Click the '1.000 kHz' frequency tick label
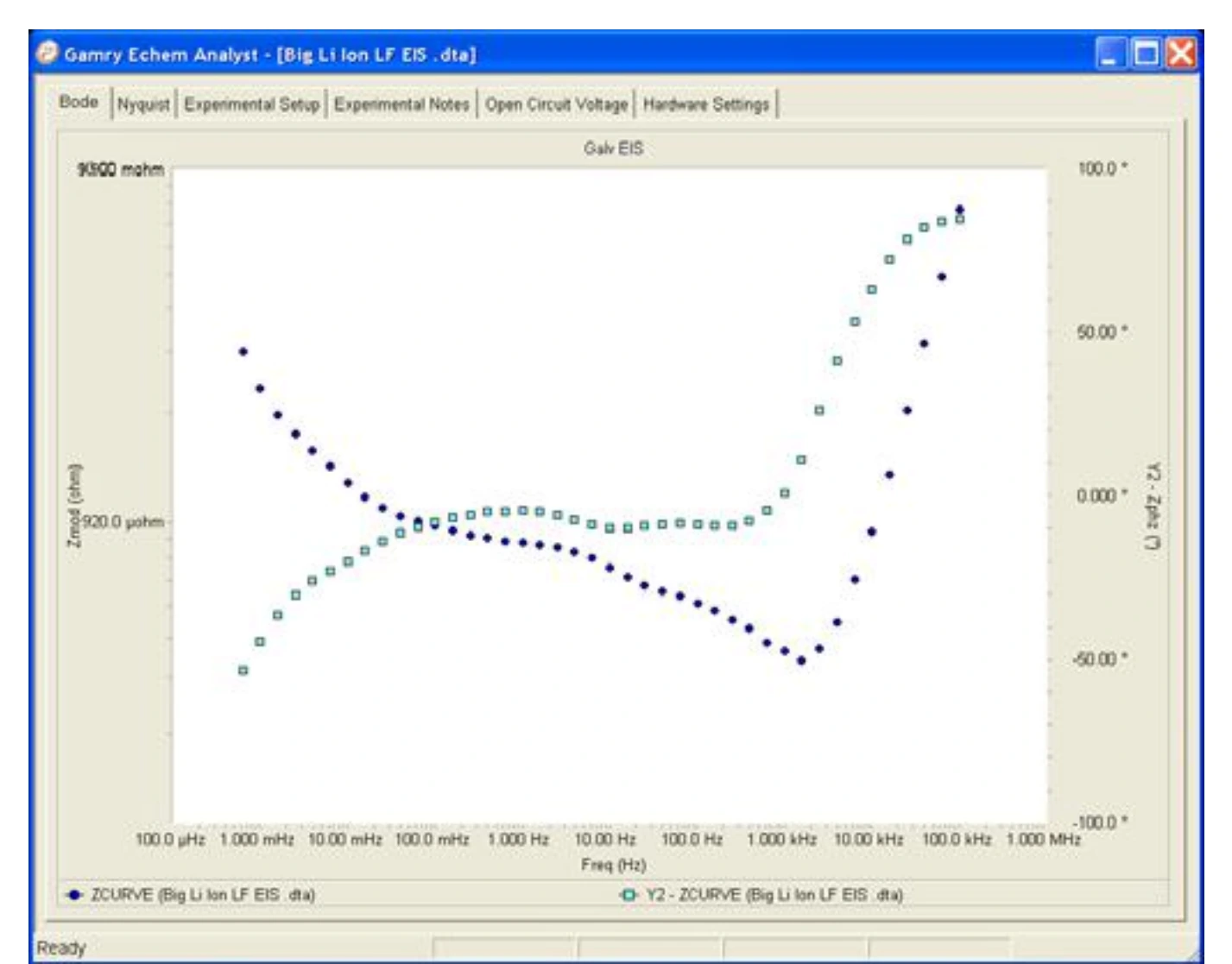This screenshot has width=1232, height=964. coord(781,839)
